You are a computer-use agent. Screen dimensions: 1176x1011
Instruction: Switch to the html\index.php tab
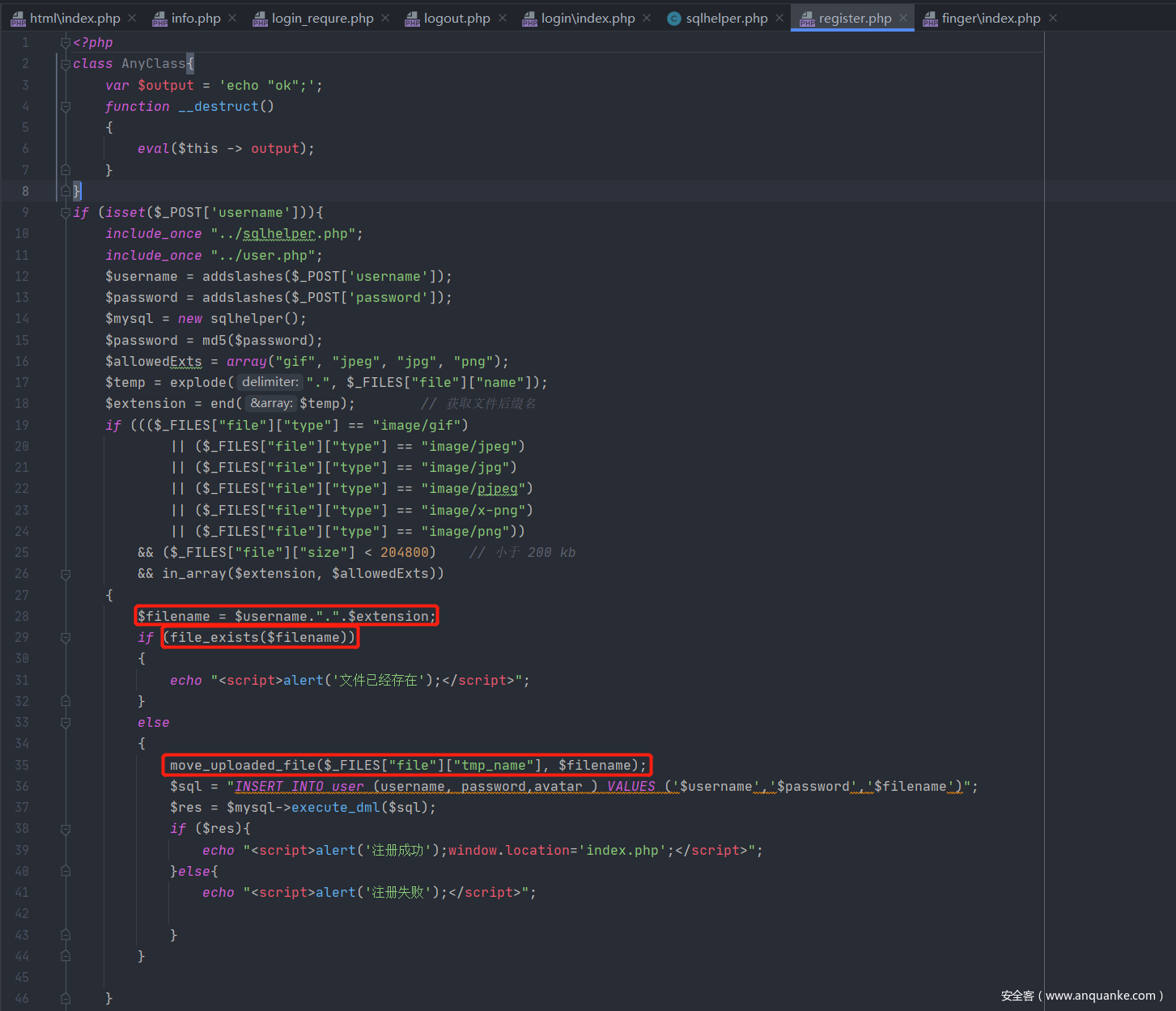tap(74, 18)
